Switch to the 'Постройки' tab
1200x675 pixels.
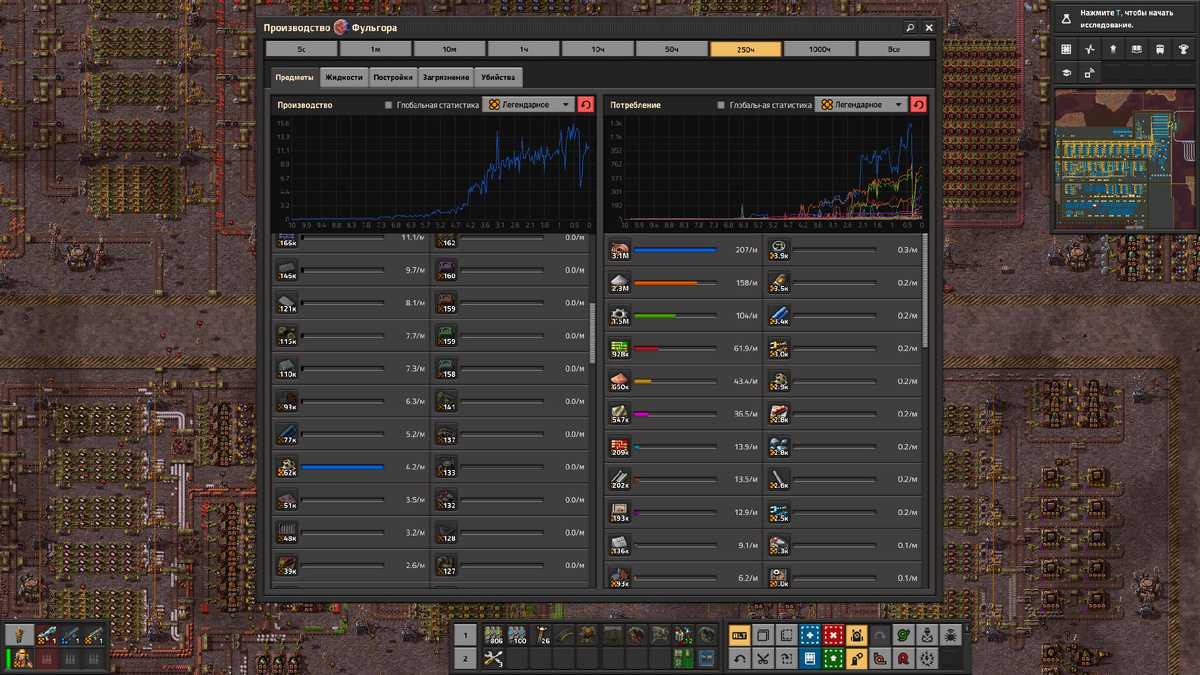tap(393, 77)
